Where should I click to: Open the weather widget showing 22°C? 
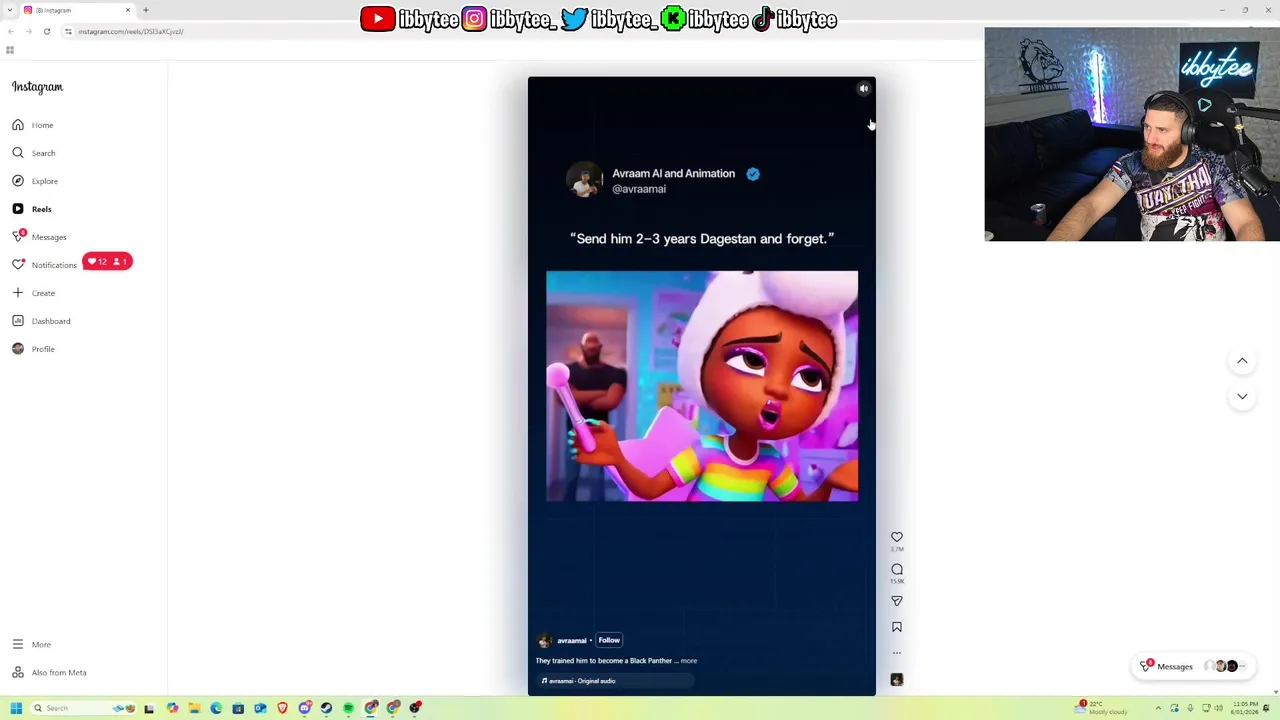tap(1101, 708)
